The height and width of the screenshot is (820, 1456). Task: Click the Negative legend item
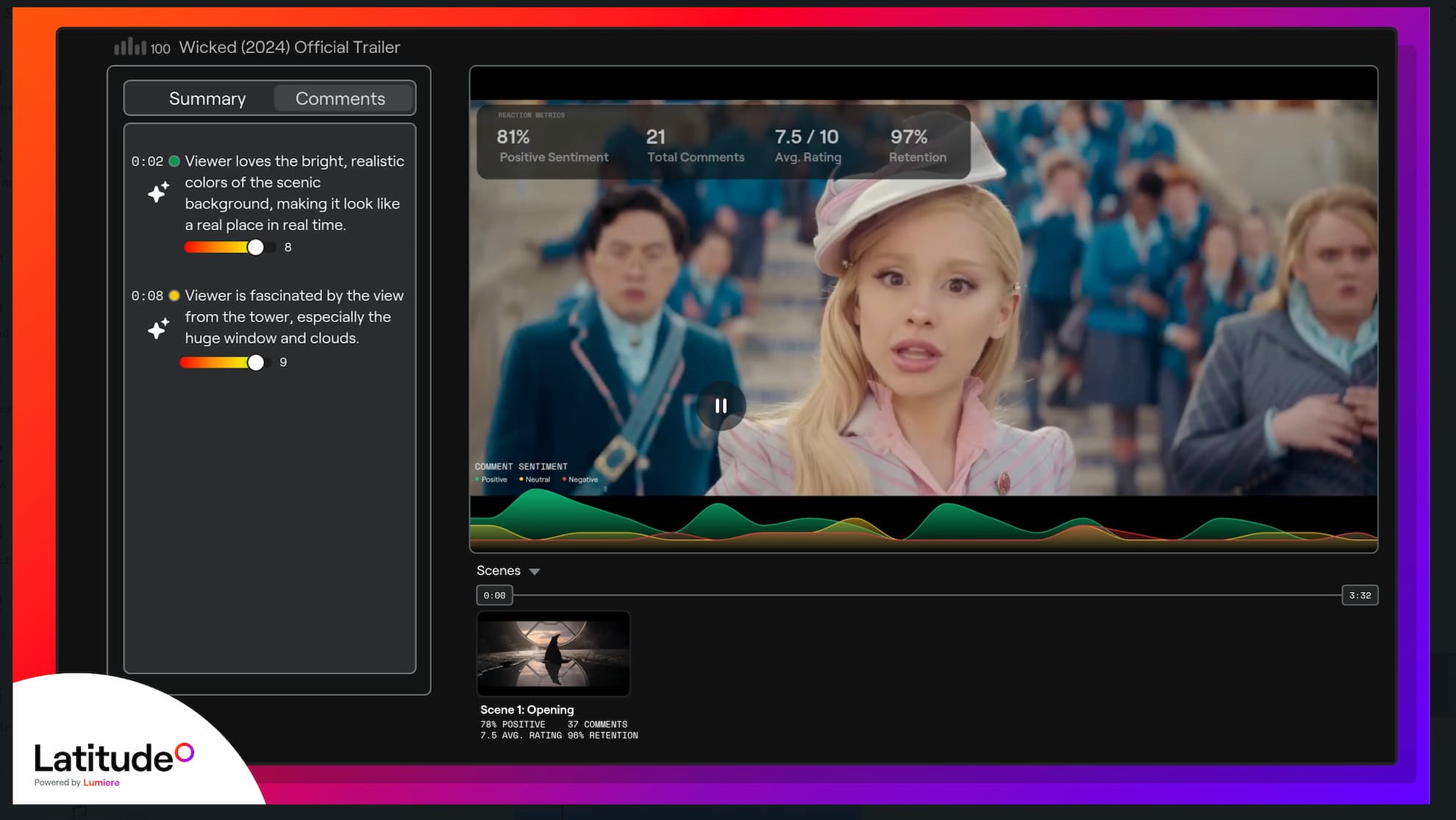[580, 479]
